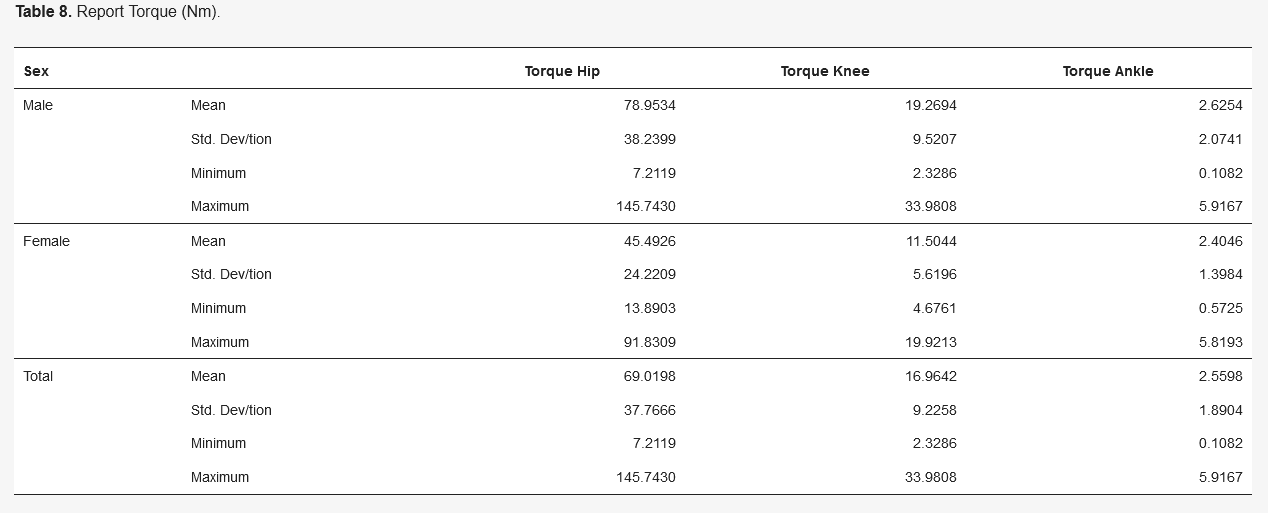Image resolution: width=1268 pixels, height=513 pixels.
Task: Select Male mean hip torque 78.9534
Action: click(x=650, y=105)
